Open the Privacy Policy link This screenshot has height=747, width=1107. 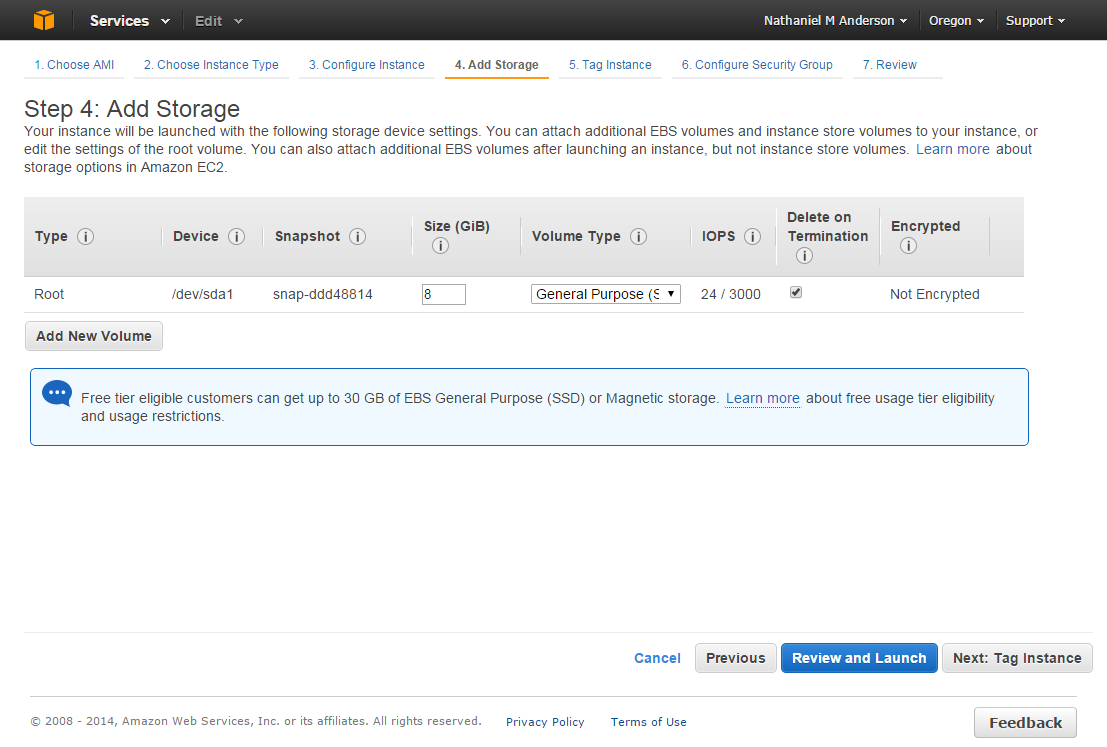(x=545, y=722)
